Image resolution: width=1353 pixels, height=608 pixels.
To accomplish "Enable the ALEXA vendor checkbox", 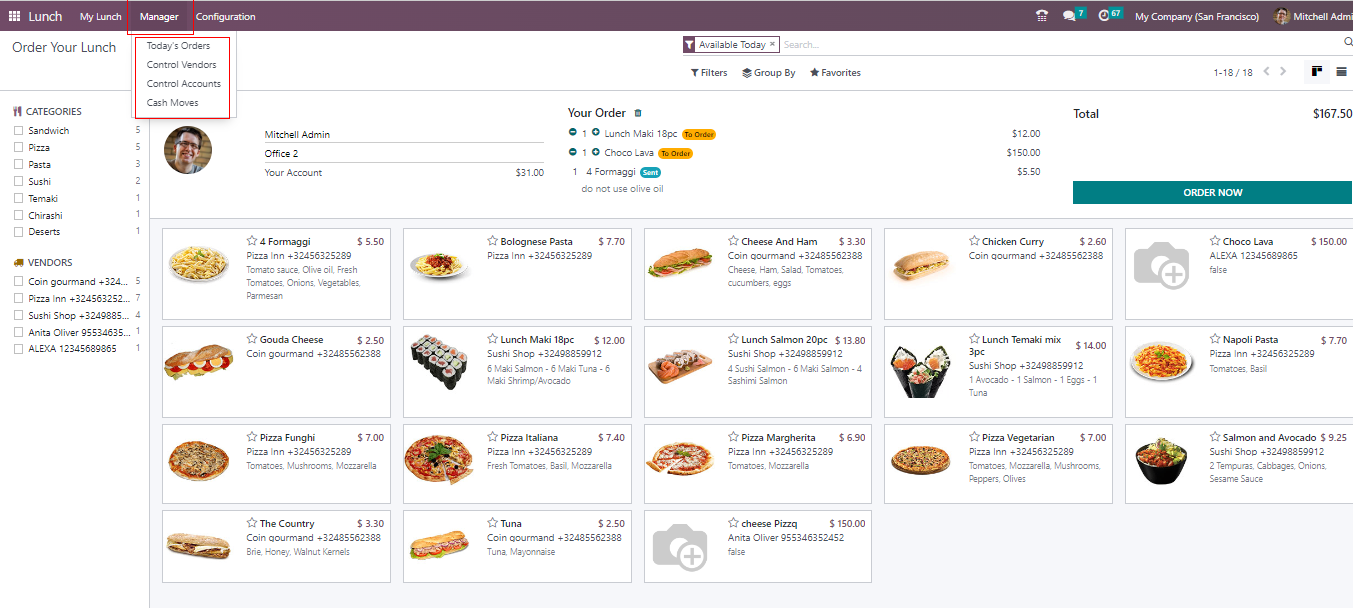I will pyautogui.click(x=18, y=349).
